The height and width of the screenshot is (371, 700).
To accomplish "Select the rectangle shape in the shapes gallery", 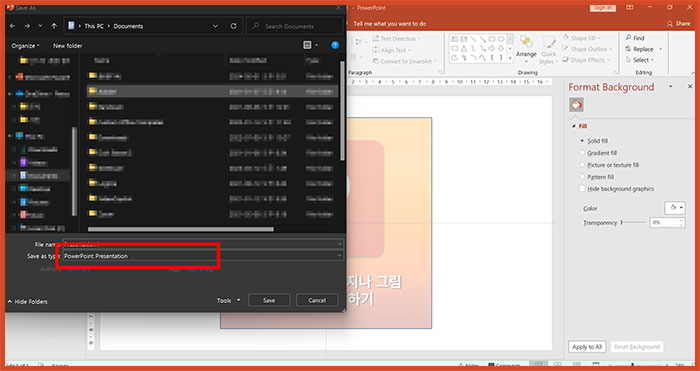I will pyautogui.click(x=492, y=39).
